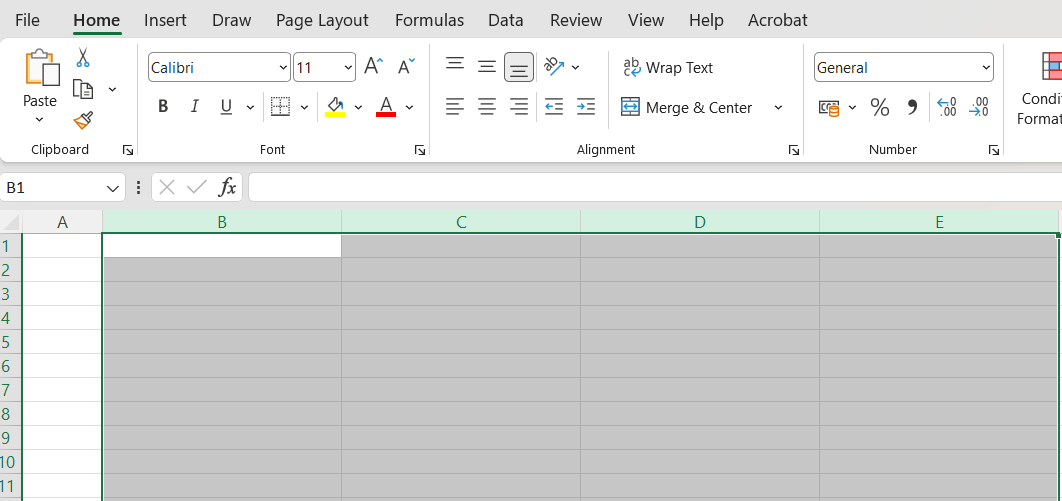This screenshot has height=501, width=1062.
Task: Cancel formula bar entry X icon
Action: [167, 187]
